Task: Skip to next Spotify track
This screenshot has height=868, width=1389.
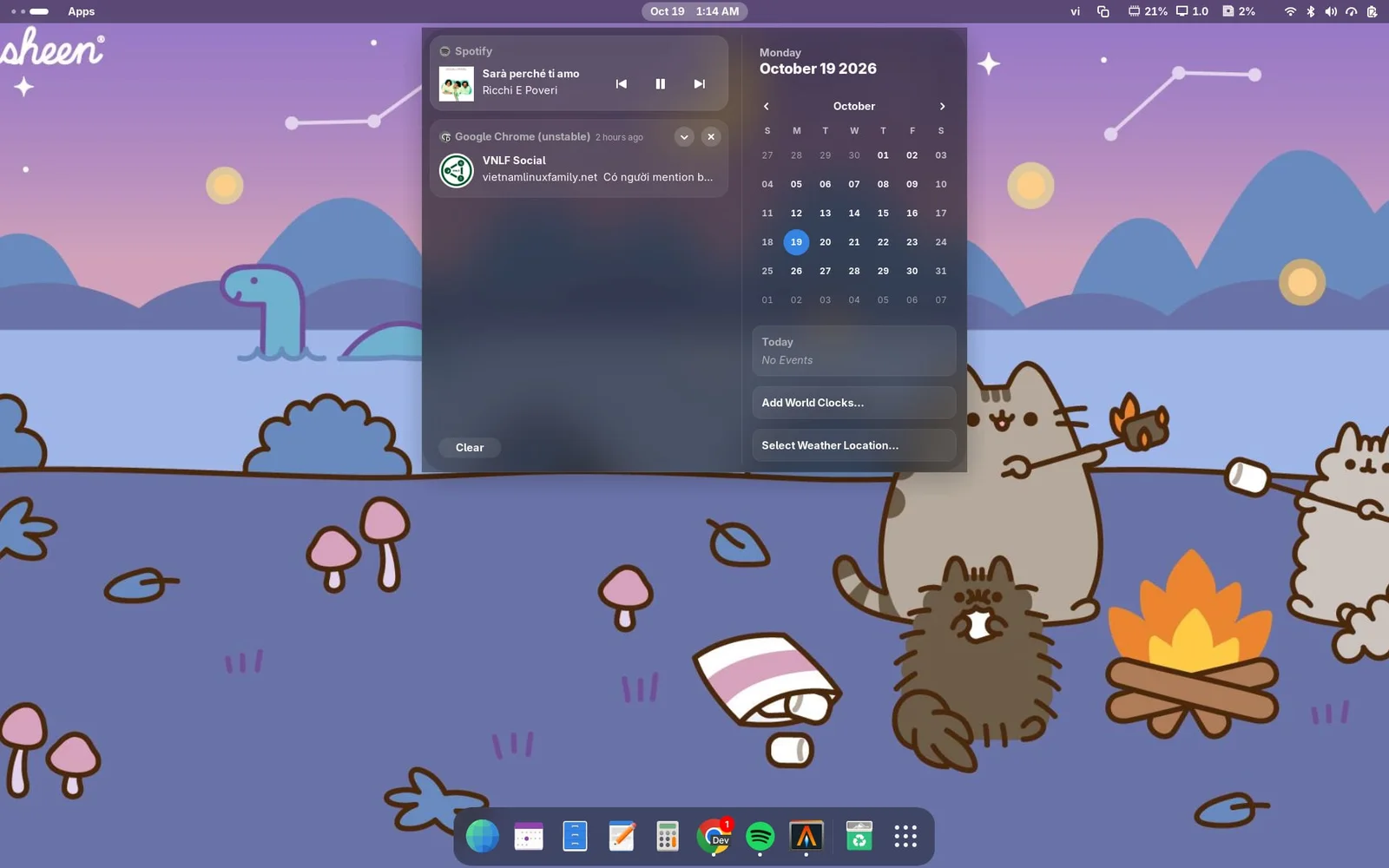Action: coord(699,84)
